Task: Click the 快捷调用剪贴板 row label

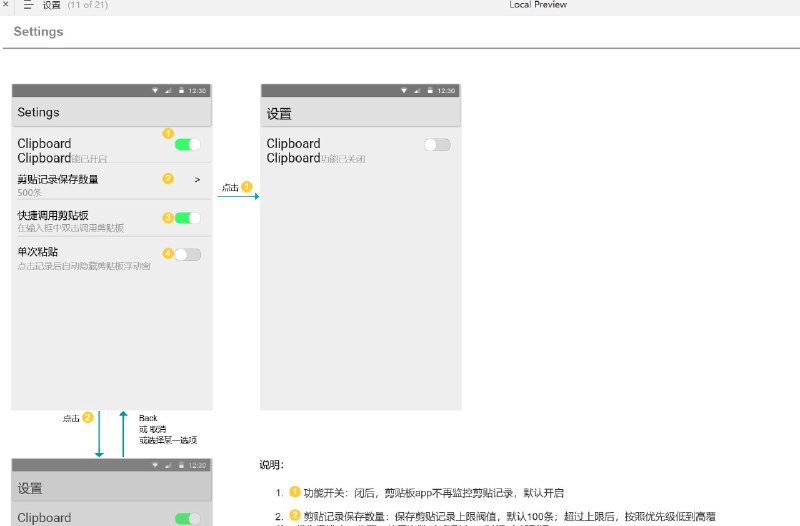Action: (53, 215)
